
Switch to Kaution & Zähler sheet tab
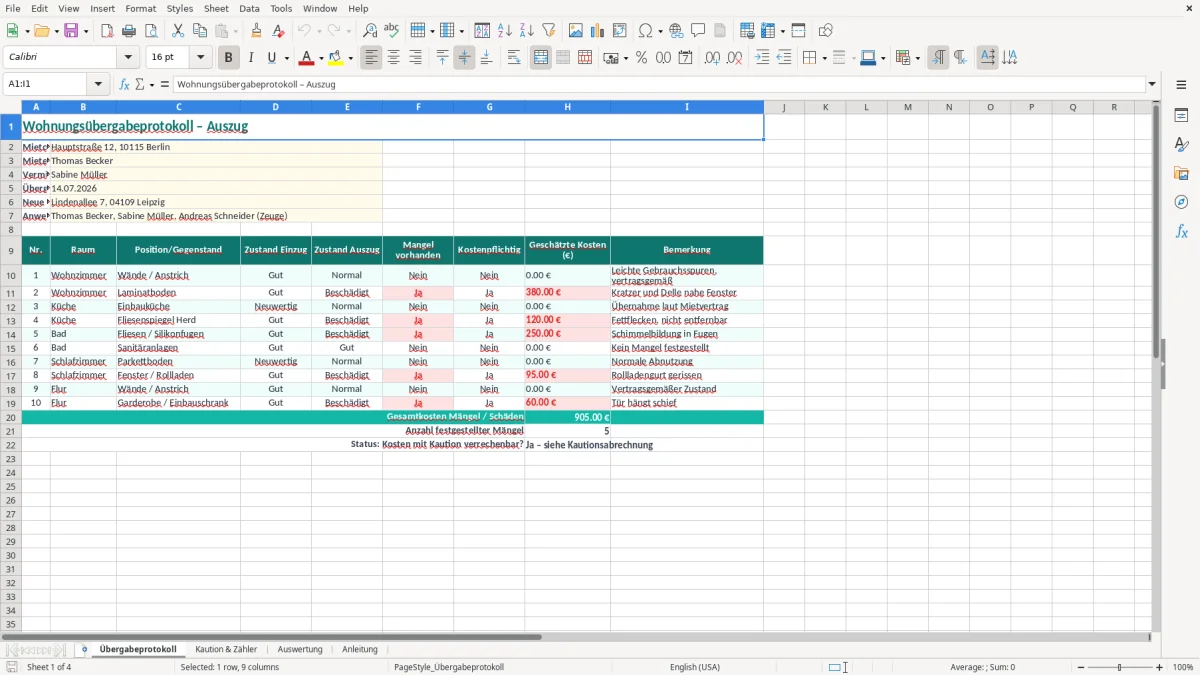[226, 649]
